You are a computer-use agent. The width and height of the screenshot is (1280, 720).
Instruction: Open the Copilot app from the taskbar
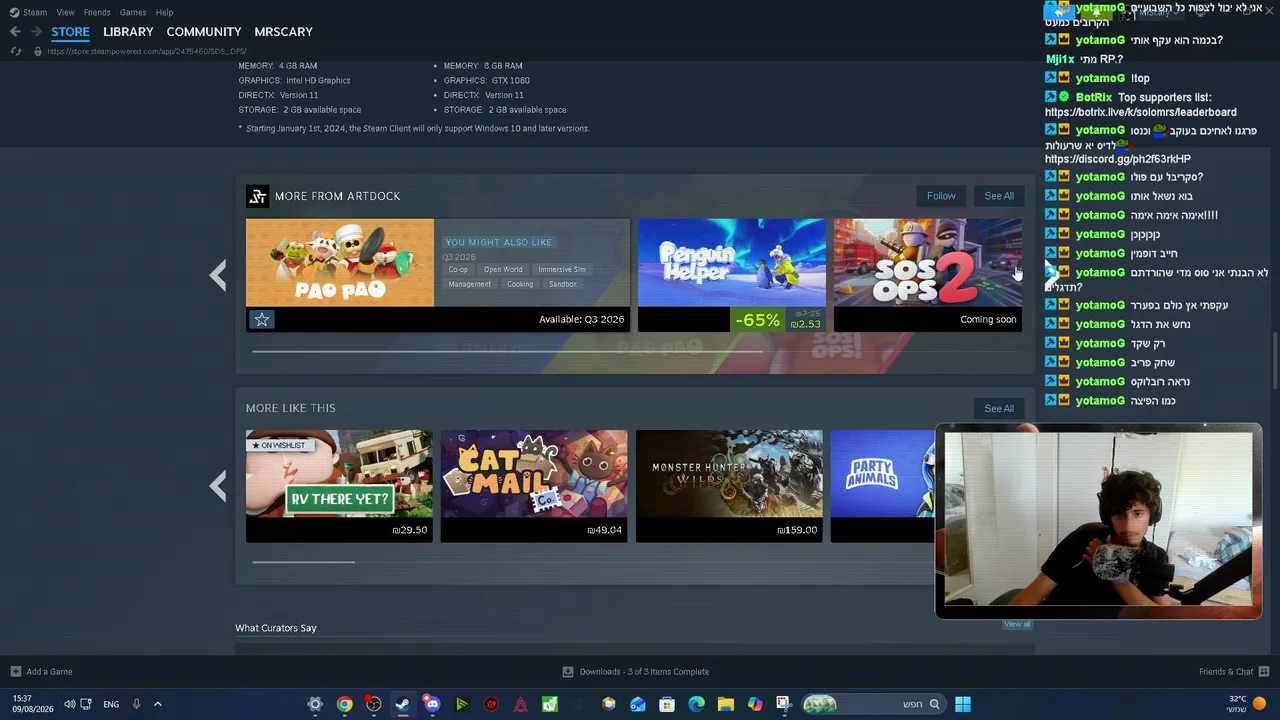[x=755, y=704]
